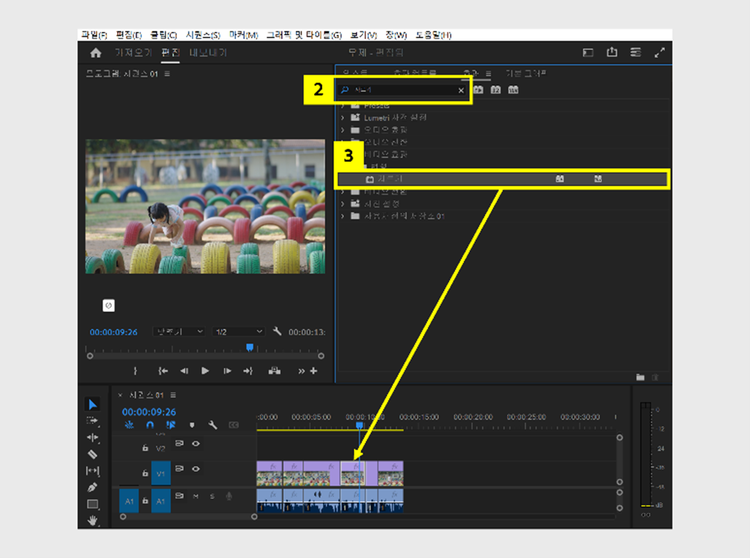Screen dimensions: 750x558
Task: Expand Lumetri presets folder
Action: tap(342, 117)
